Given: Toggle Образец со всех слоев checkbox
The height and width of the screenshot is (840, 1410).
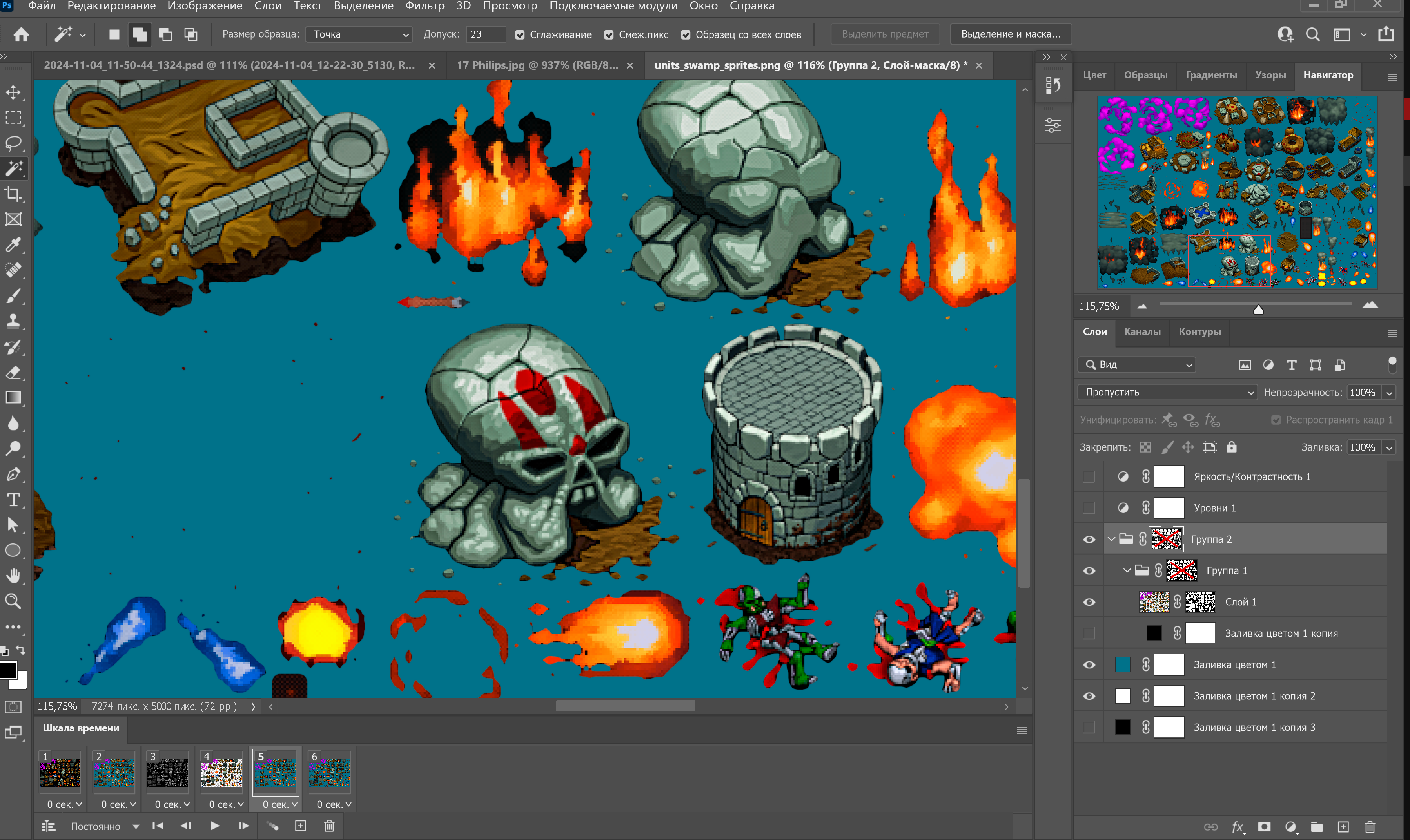Looking at the screenshot, I should tap(685, 34).
